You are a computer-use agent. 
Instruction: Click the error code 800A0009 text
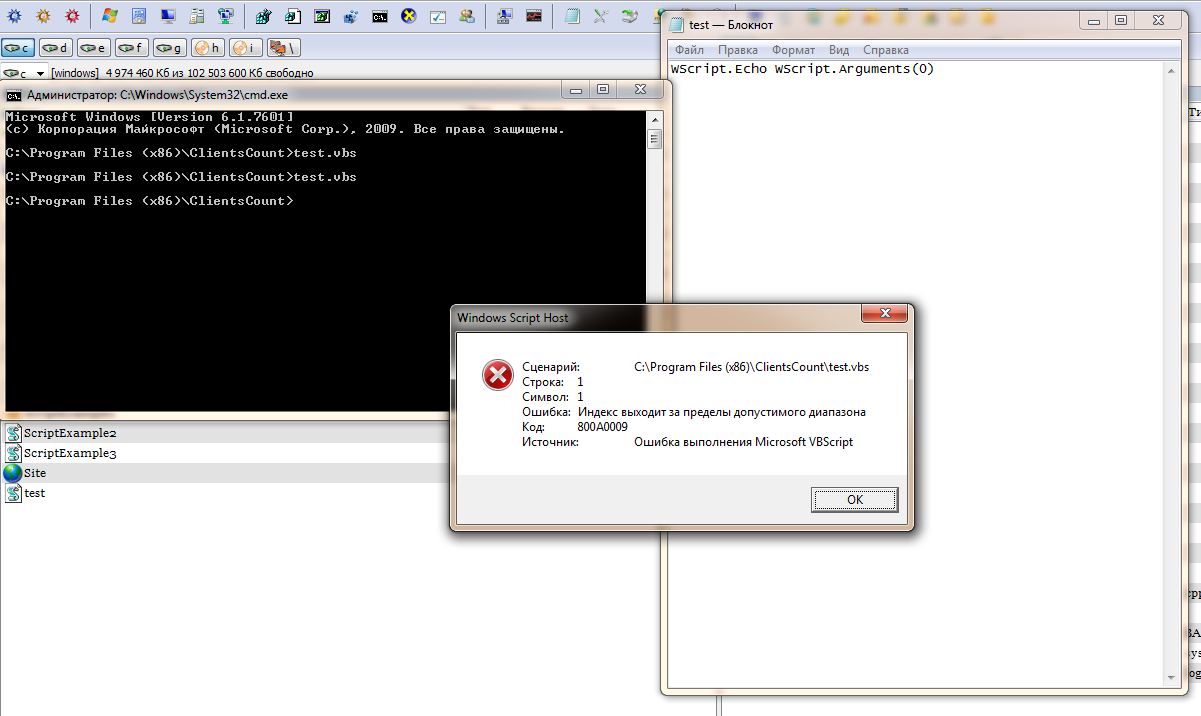coord(603,427)
